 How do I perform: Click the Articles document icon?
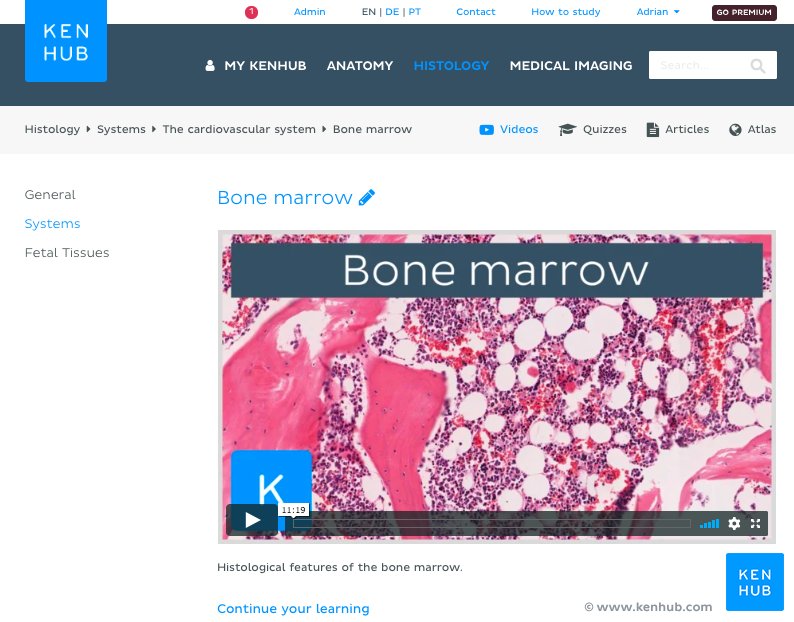[x=653, y=130]
